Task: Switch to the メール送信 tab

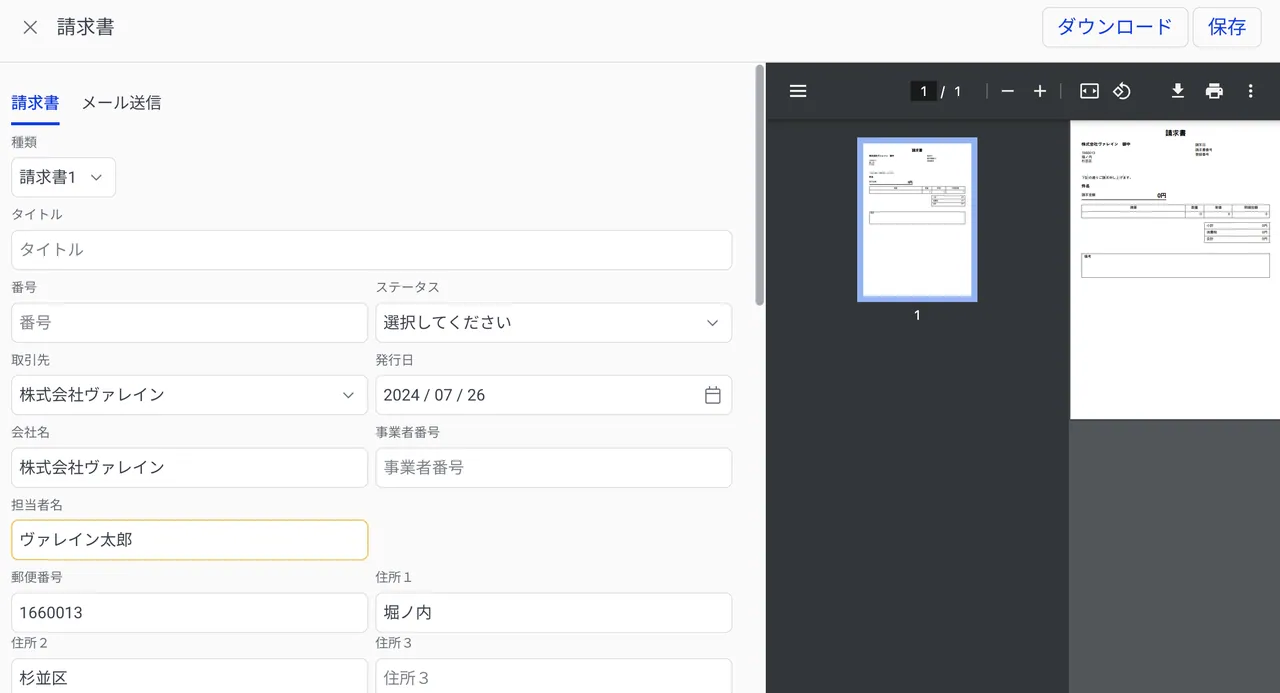Action: (x=121, y=103)
